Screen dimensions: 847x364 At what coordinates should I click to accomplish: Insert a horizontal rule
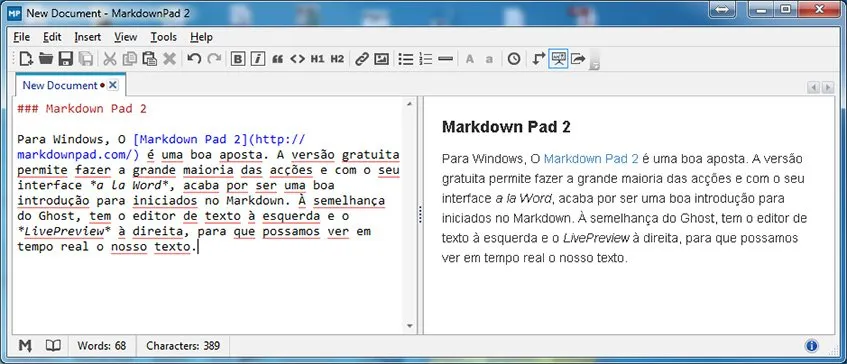pos(445,59)
